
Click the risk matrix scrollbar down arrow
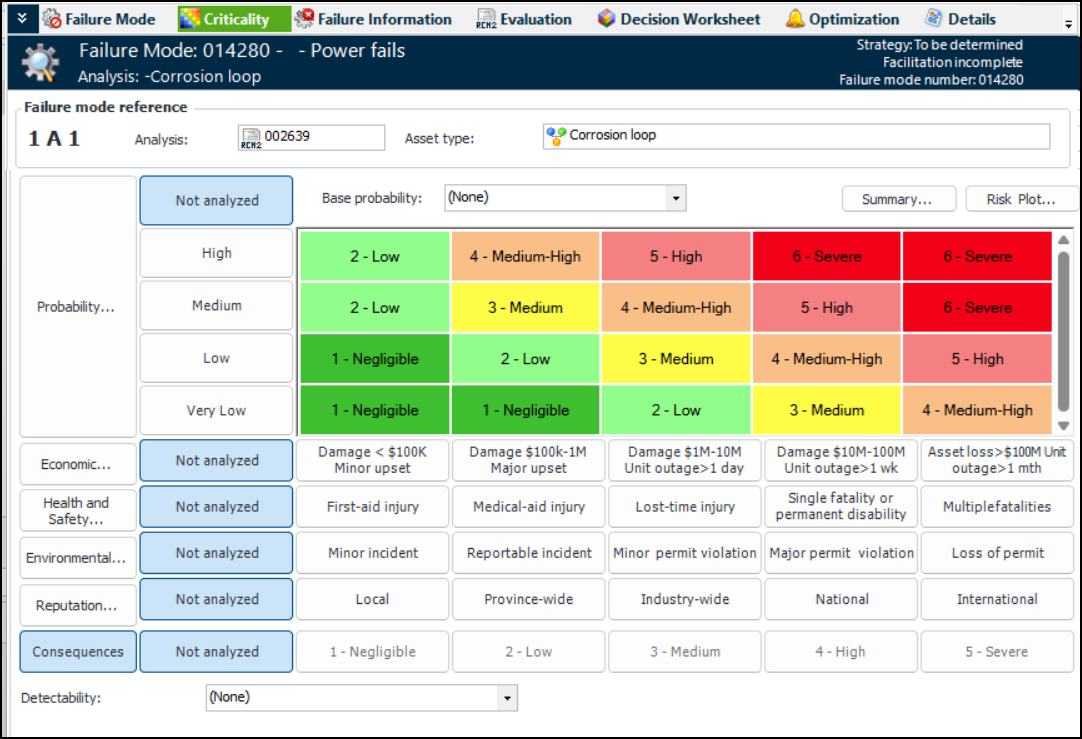point(1064,427)
